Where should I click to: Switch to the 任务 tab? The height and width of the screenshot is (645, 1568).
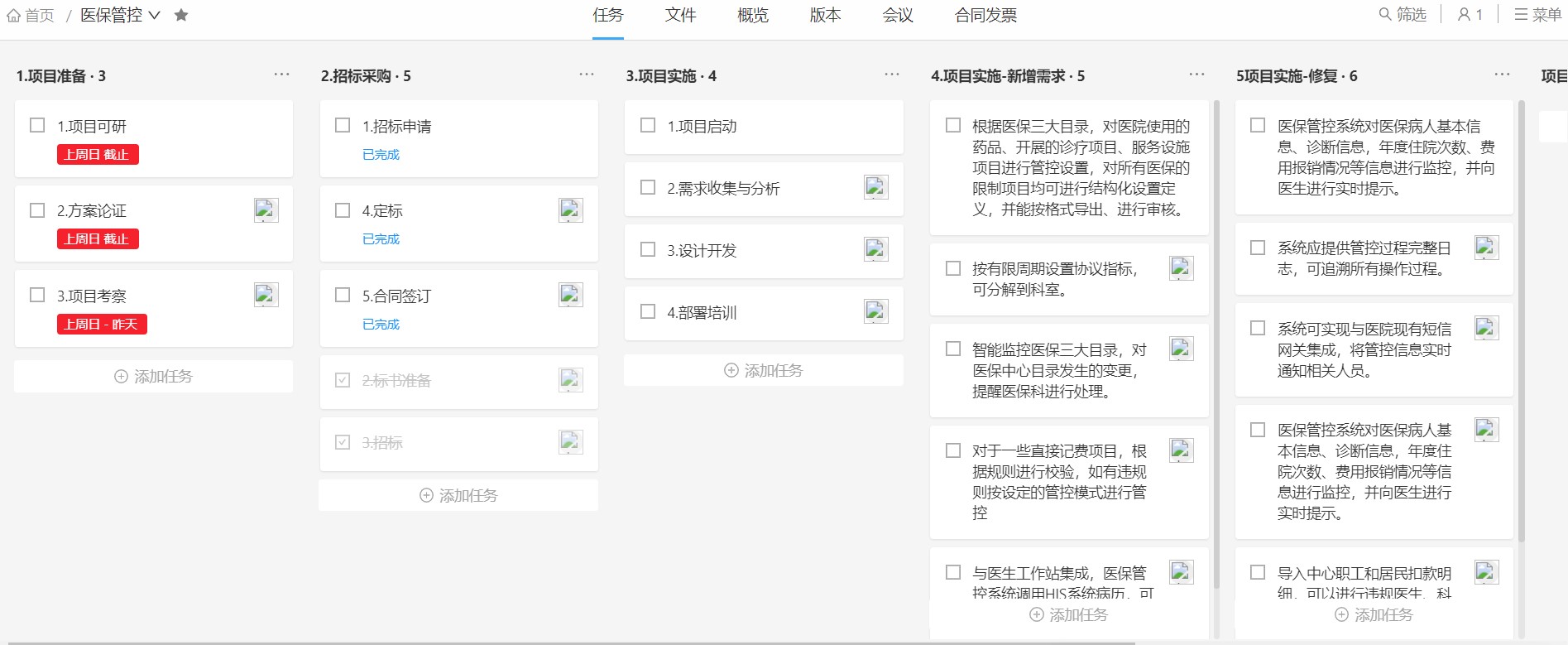point(608,15)
